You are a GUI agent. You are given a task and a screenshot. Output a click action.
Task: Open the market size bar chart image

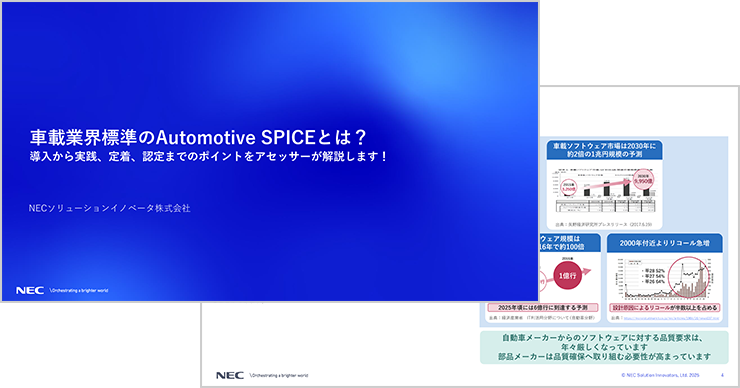605,190
